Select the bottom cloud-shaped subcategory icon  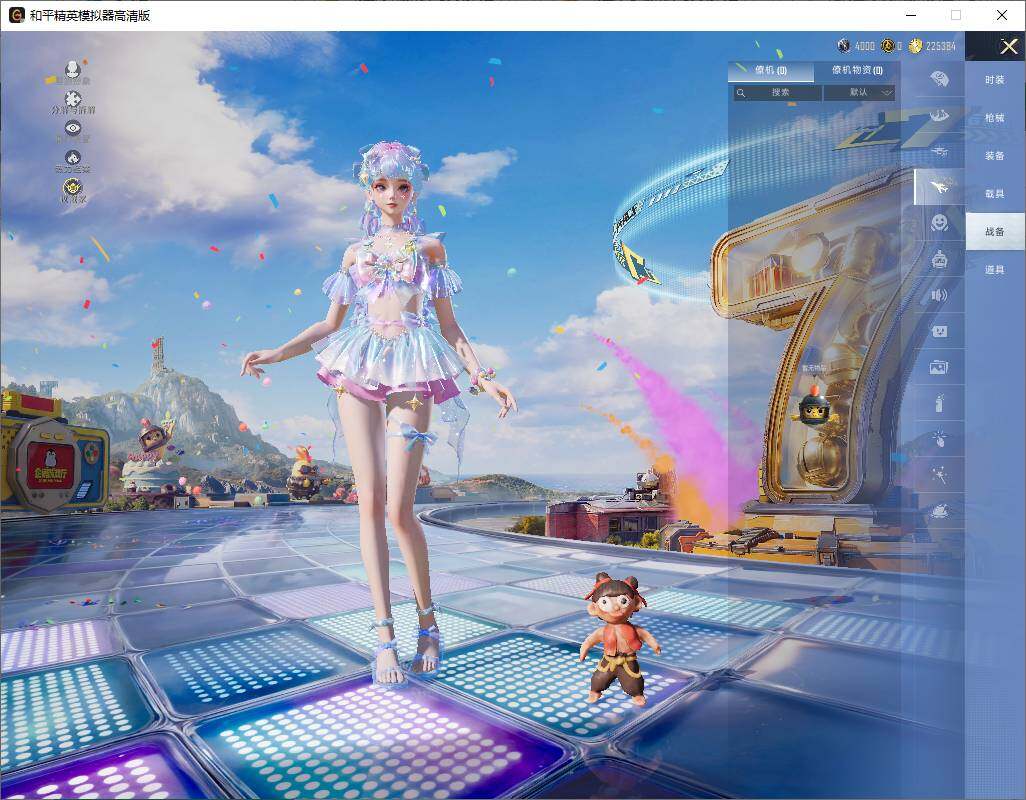940,511
